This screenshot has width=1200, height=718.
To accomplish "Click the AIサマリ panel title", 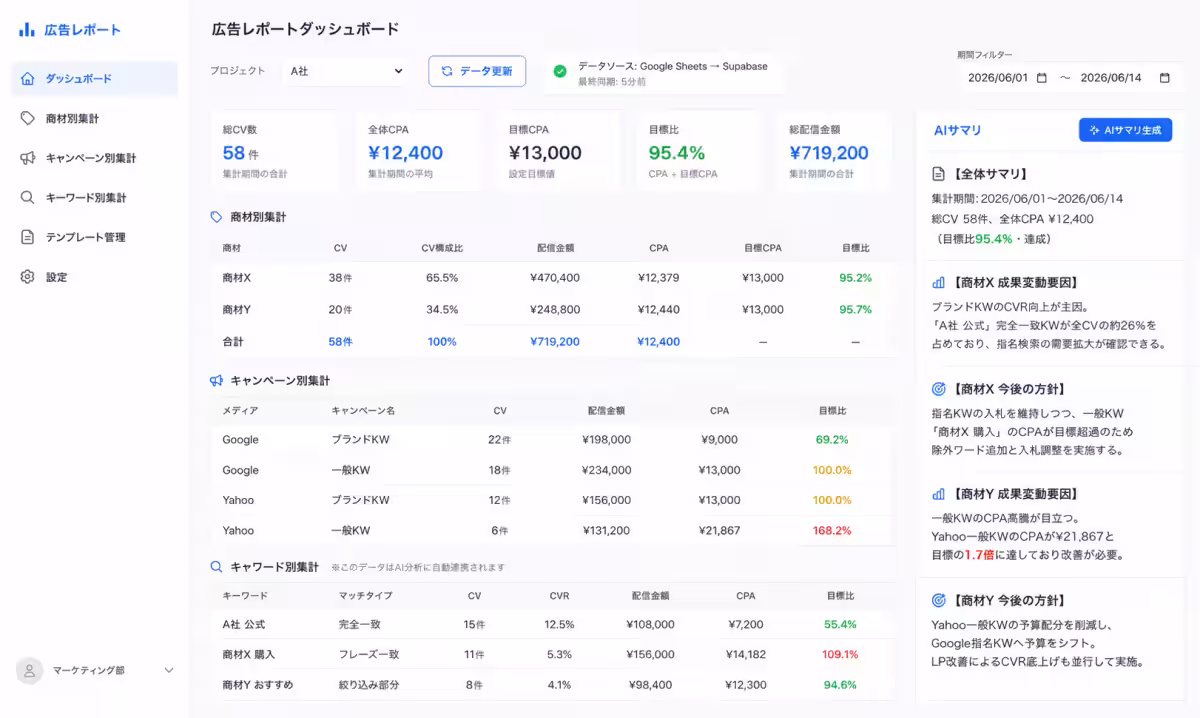I will coord(957,130).
